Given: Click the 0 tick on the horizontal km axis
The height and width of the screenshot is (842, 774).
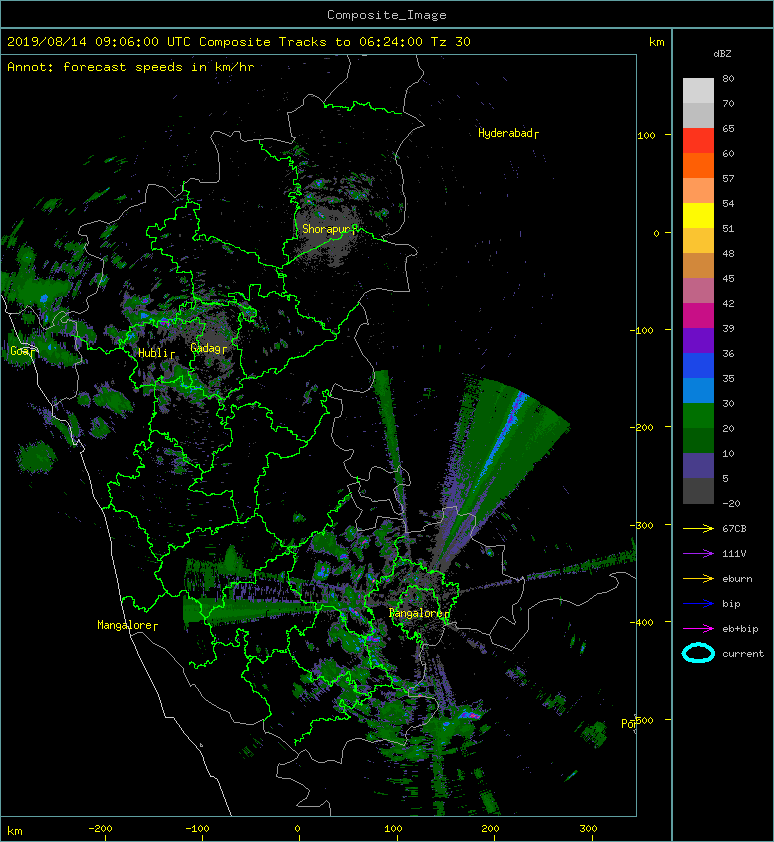Looking at the screenshot, I should pos(298,829).
